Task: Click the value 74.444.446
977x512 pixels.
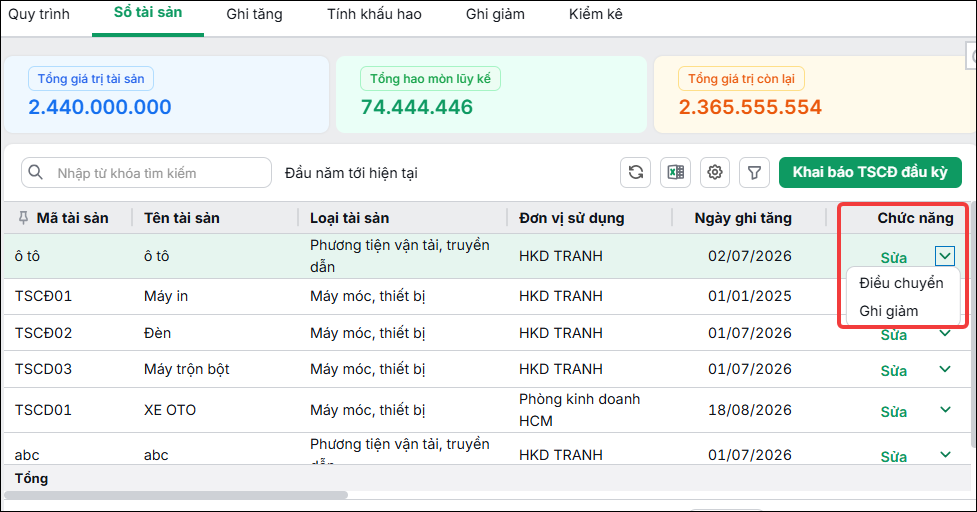Action: point(417,107)
